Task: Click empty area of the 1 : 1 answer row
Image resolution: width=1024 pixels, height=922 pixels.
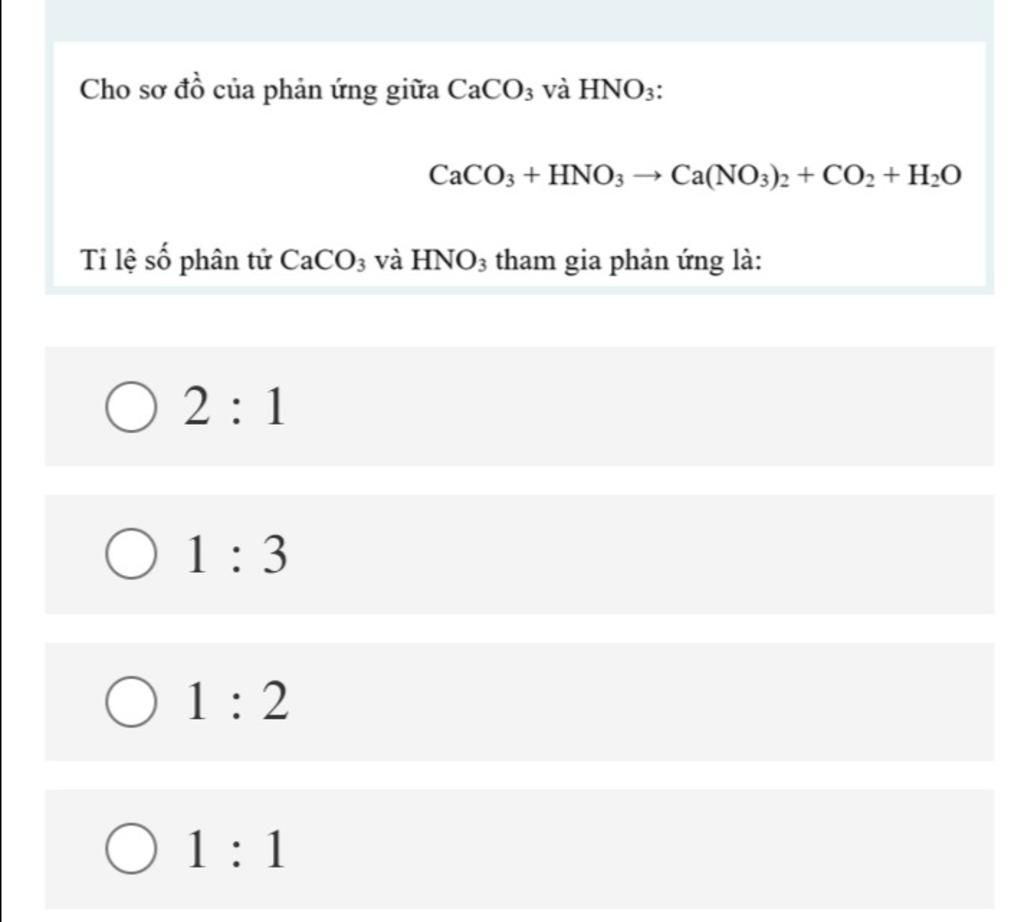Action: point(640,849)
